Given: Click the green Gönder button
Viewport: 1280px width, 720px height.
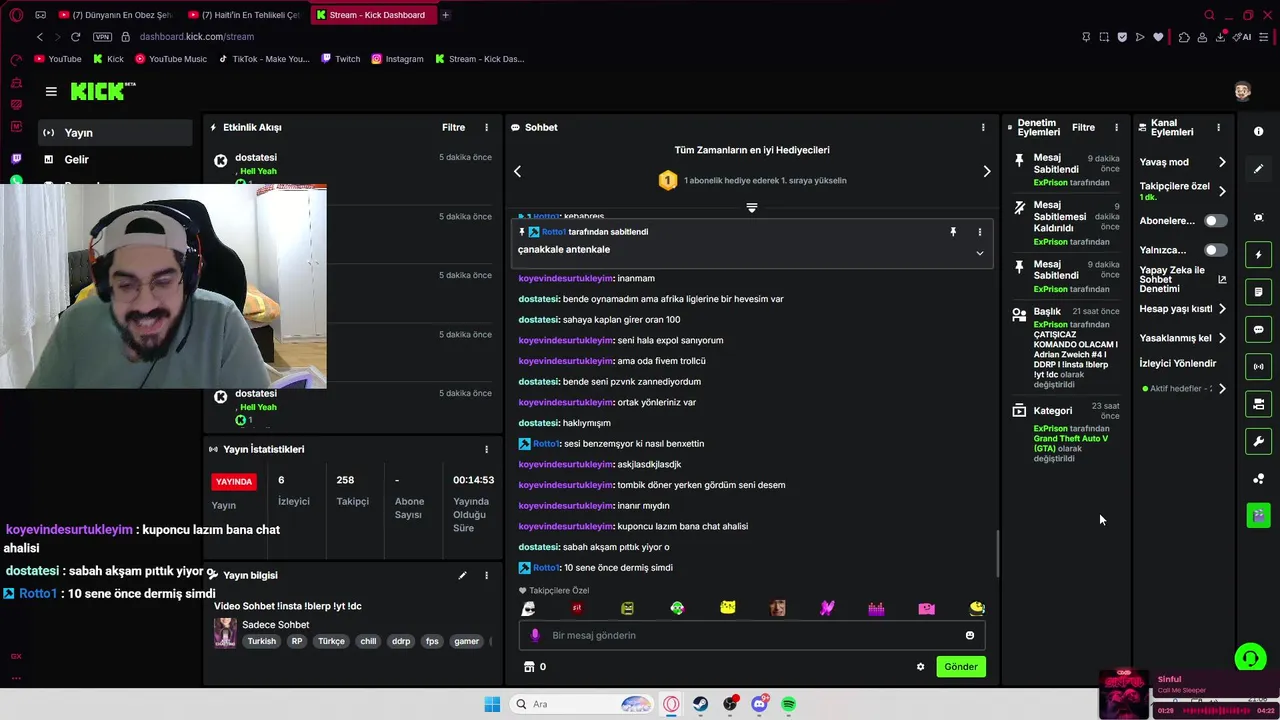Looking at the screenshot, I should tap(961, 667).
